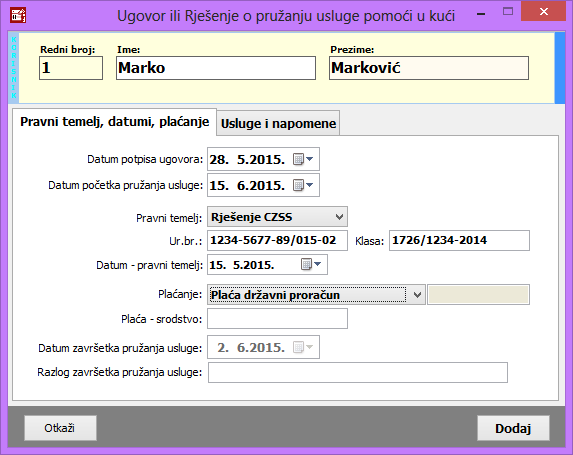The image size is (573, 455).
Task: Expand the Plaćanje dropdown arrow
Action: pos(417,295)
